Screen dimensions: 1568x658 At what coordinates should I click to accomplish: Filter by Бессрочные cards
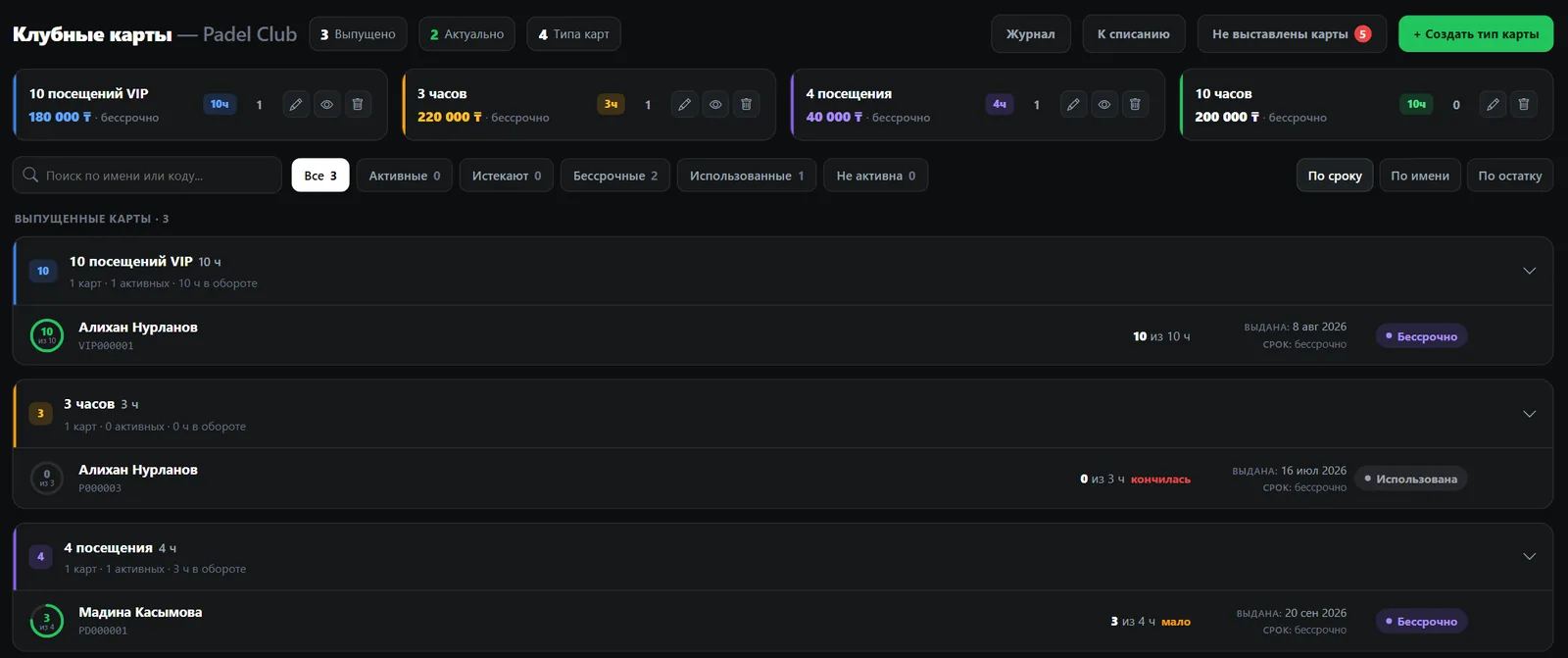(x=615, y=176)
